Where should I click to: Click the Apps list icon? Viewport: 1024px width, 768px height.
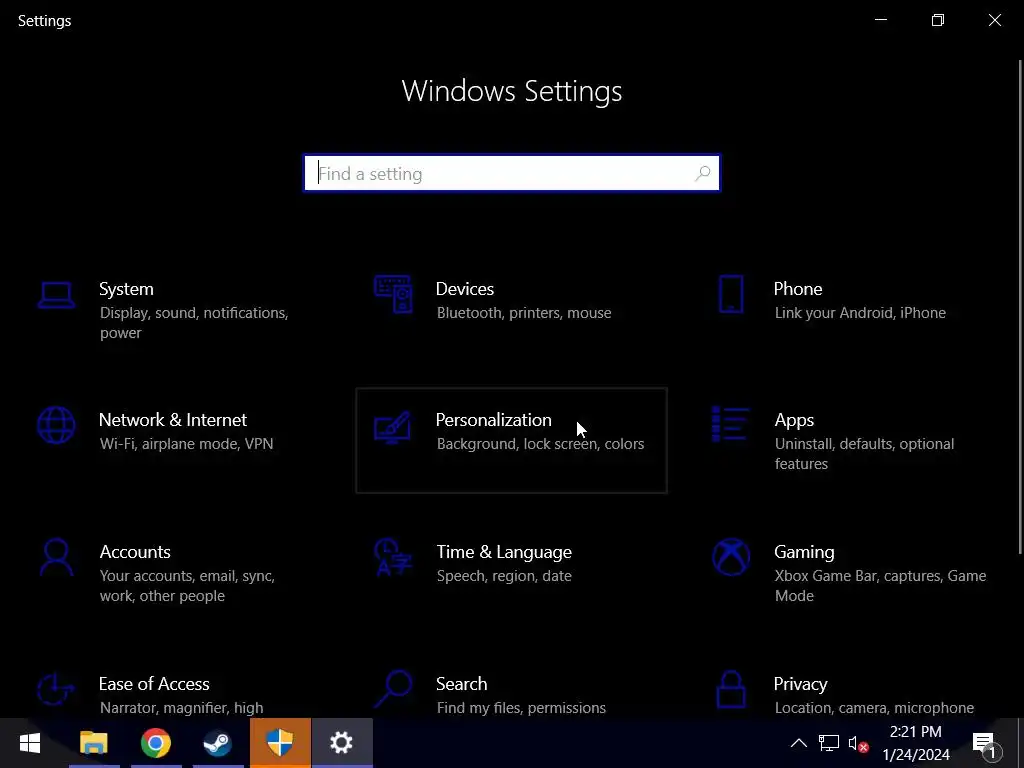[x=730, y=424]
